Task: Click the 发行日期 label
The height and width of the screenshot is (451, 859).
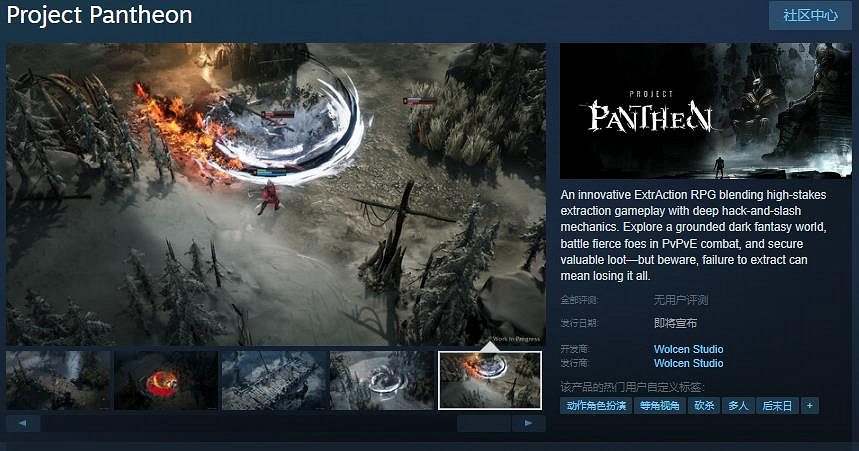Action: pos(579,323)
